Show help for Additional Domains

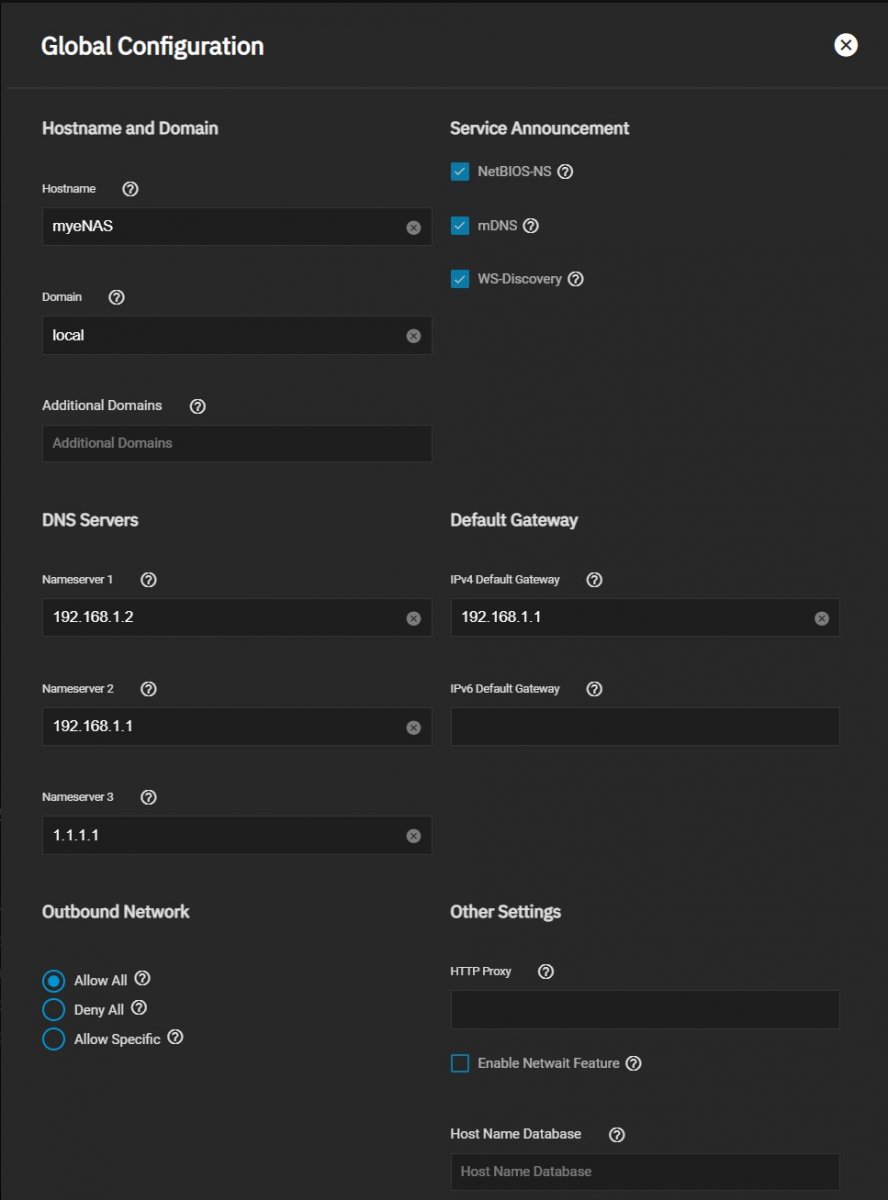[197, 406]
